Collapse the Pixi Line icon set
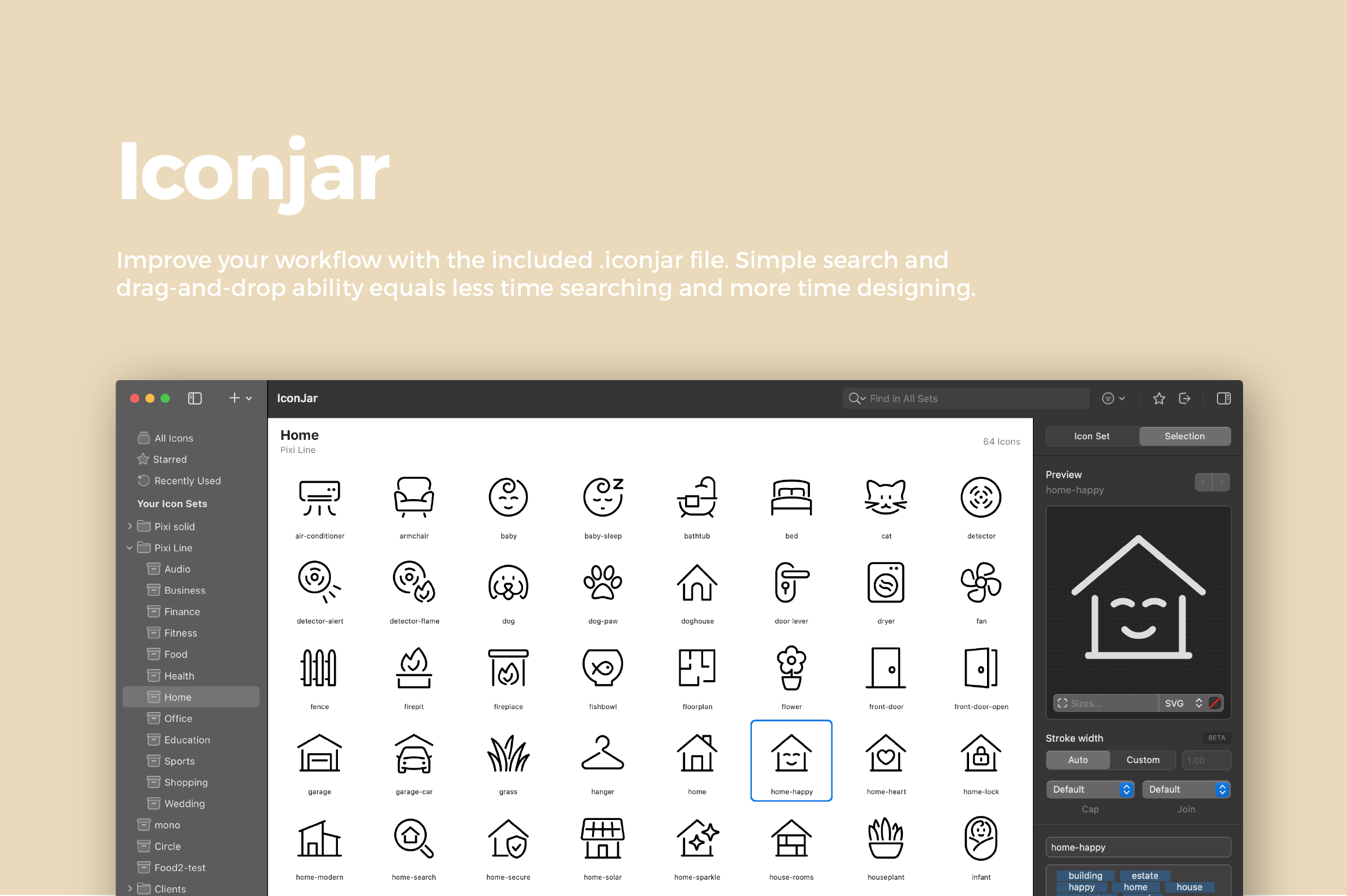This screenshot has height=896, width=1347. [129, 547]
